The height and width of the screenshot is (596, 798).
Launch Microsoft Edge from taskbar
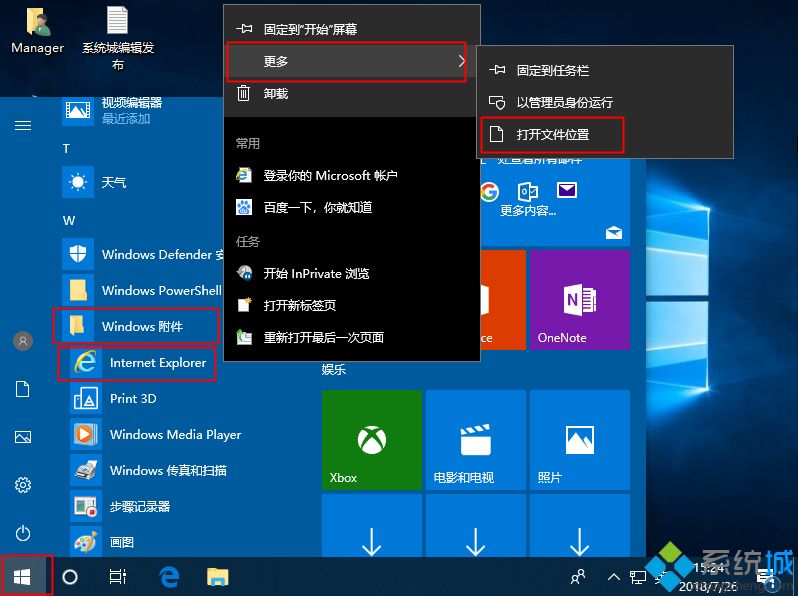(169, 577)
